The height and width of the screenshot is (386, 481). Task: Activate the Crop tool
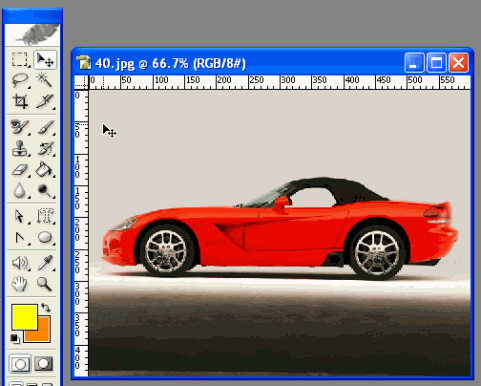click(20, 101)
